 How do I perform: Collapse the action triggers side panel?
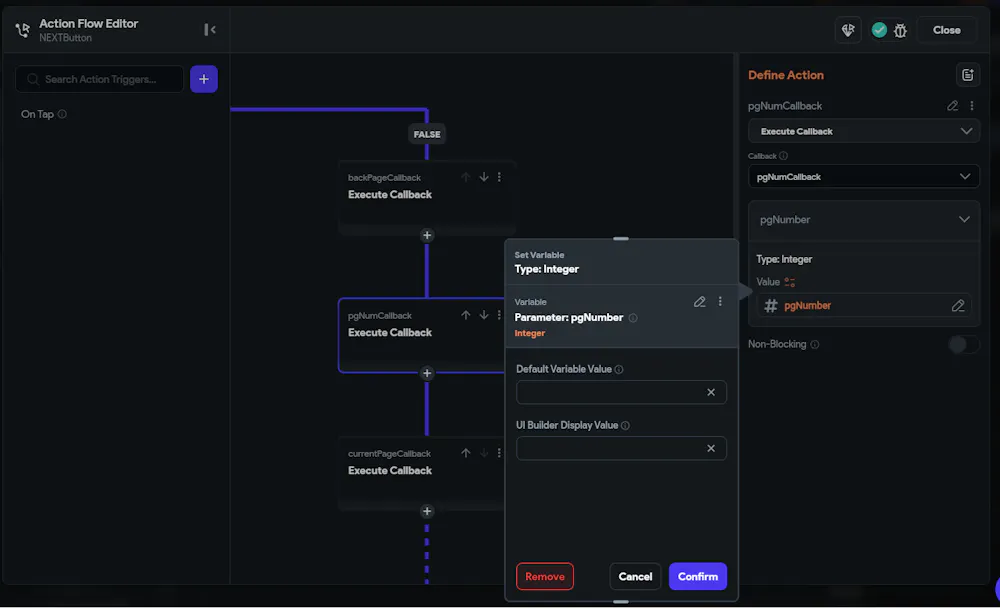coord(210,30)
